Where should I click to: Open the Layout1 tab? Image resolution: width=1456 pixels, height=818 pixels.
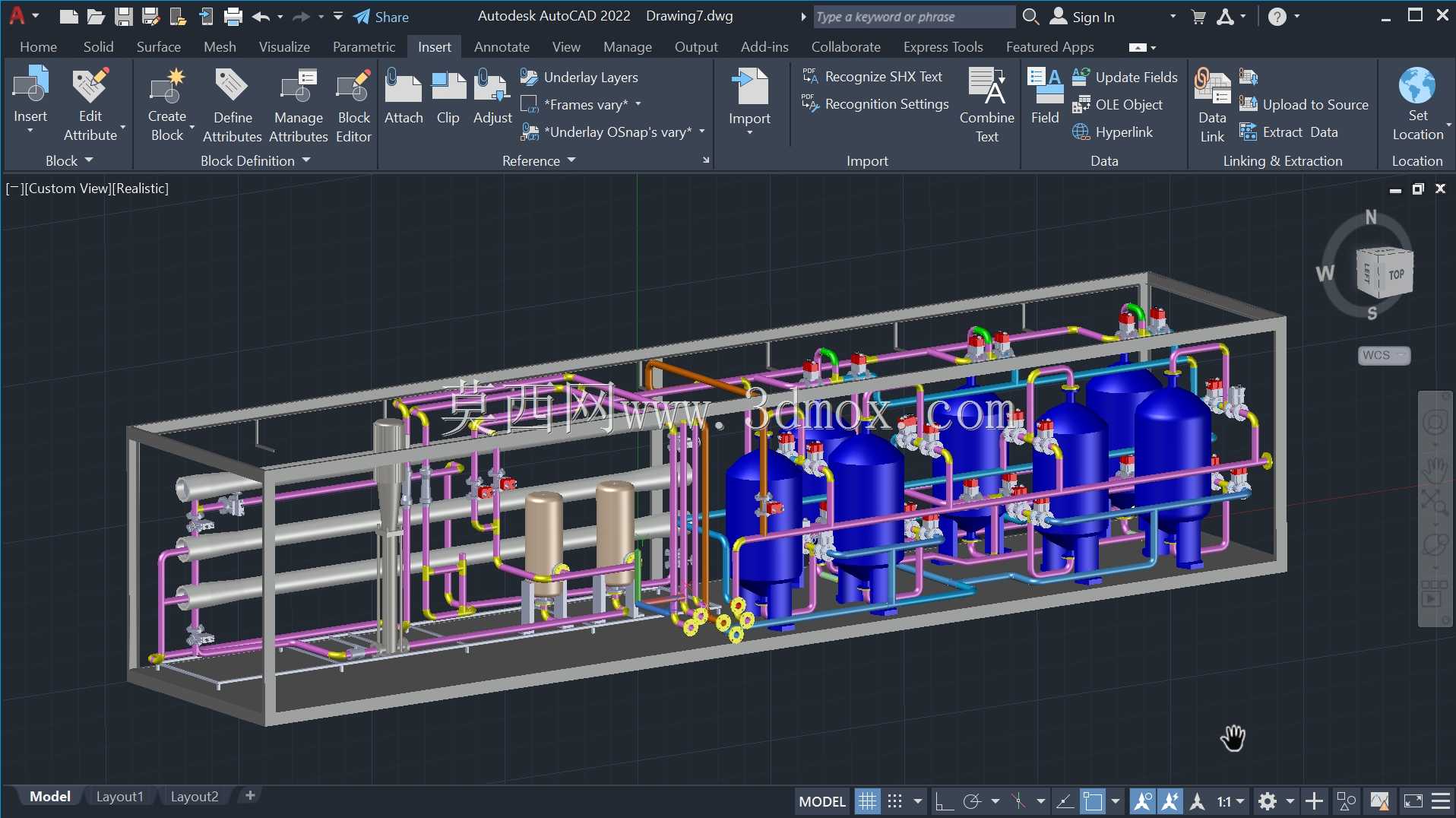pyautogui.click(x=119, y=796)
